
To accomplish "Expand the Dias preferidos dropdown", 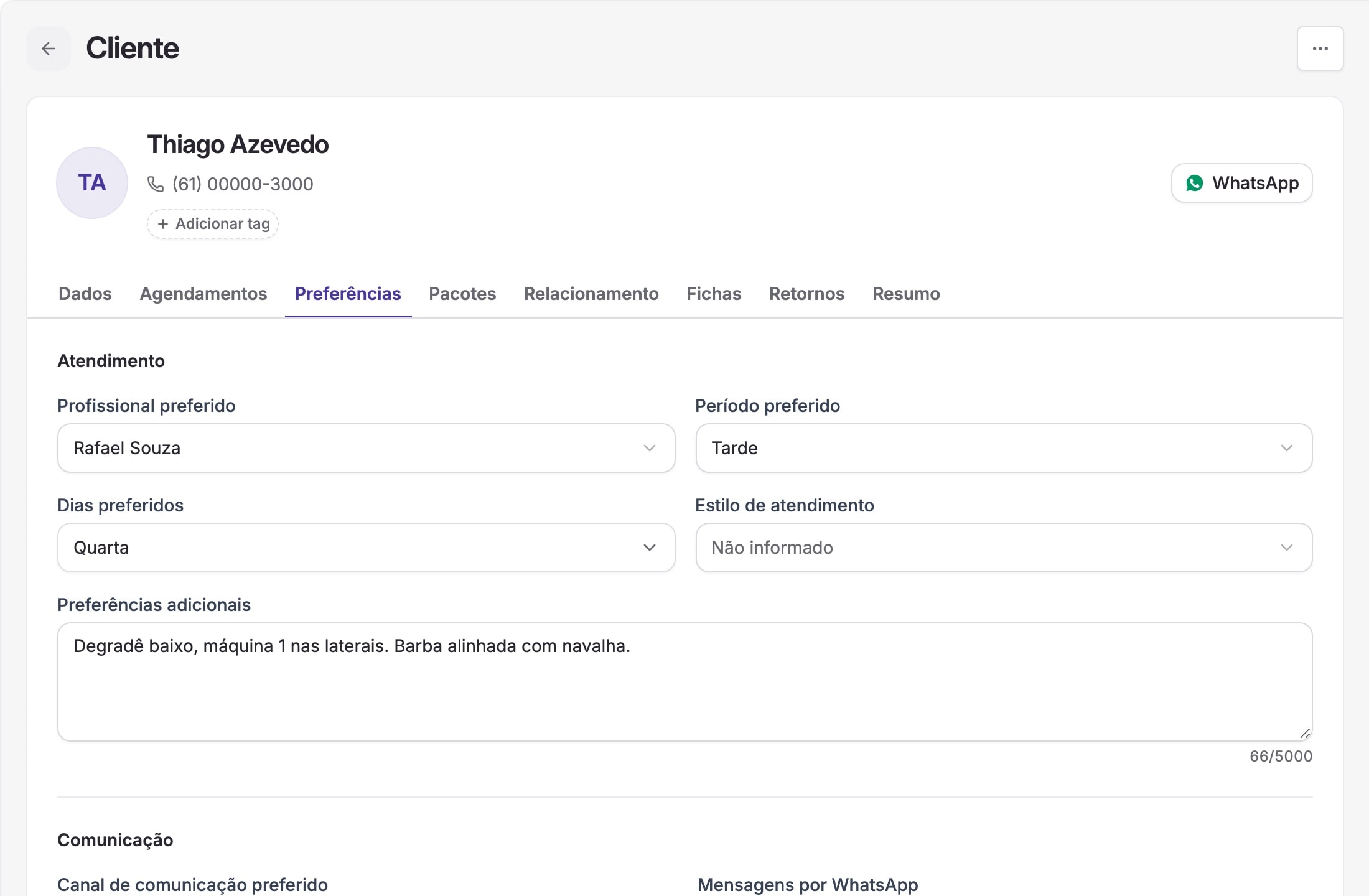I will coord(367,548).
